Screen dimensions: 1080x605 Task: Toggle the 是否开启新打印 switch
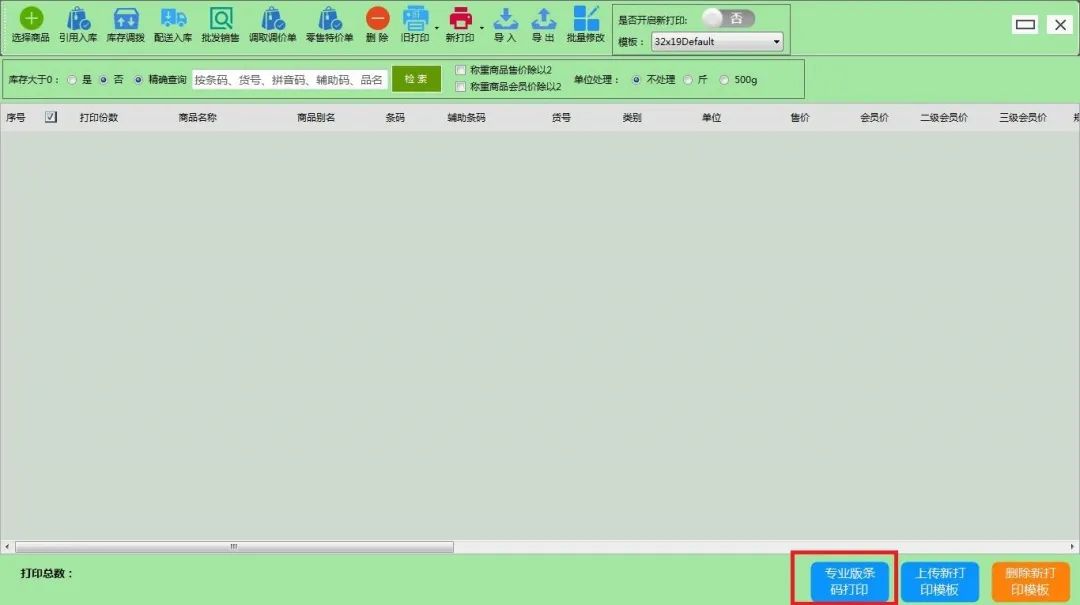[x=727, y=19]
